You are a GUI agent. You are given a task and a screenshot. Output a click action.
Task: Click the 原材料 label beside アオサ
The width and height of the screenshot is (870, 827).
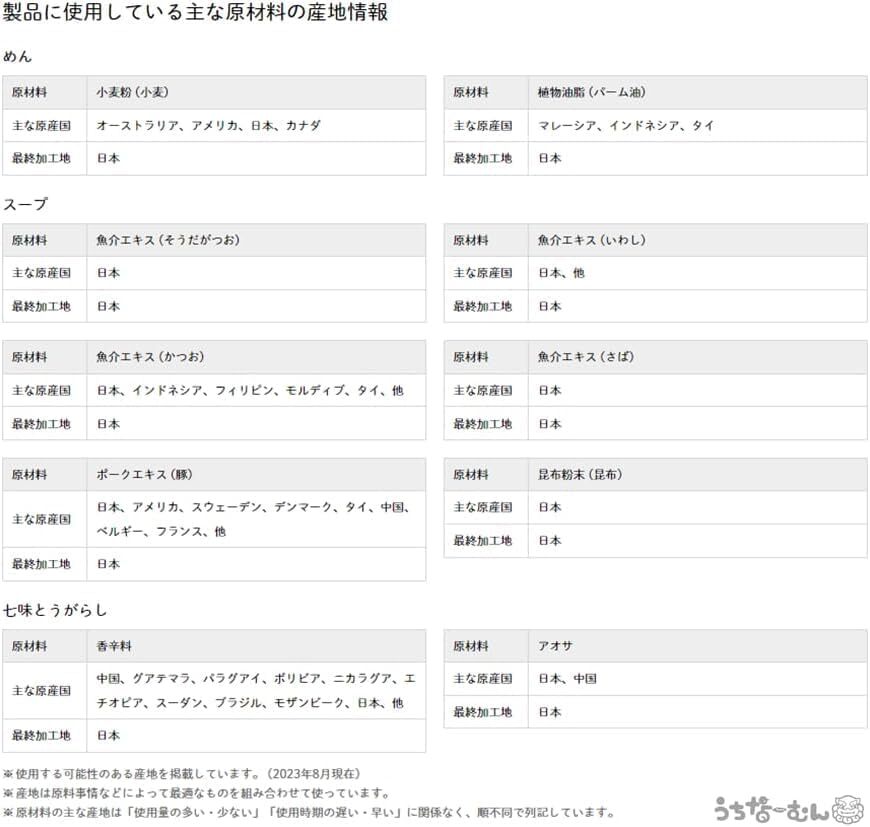(471, 646)
